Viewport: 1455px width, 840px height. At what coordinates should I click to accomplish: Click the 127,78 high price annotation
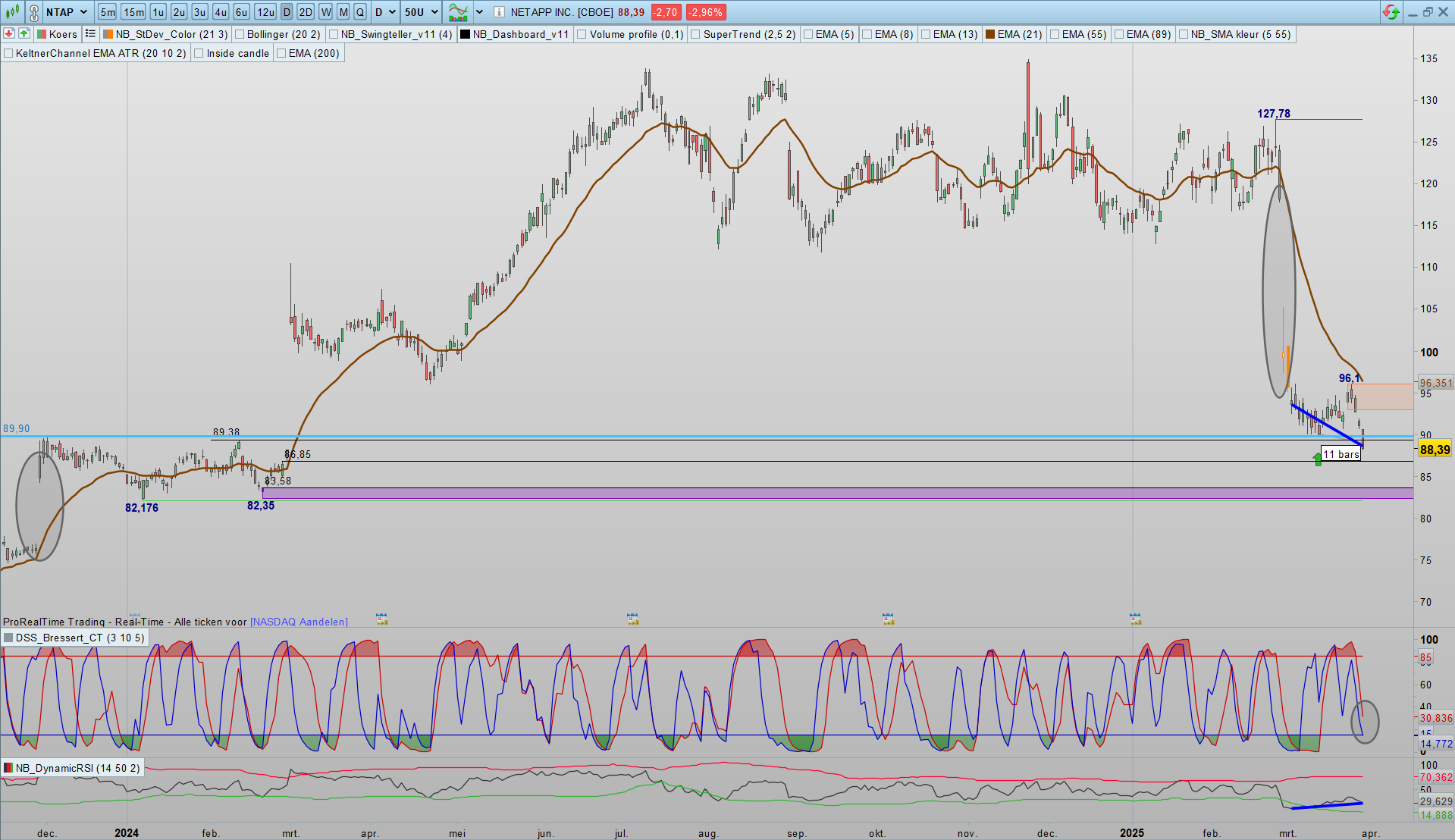(1274, 114)
